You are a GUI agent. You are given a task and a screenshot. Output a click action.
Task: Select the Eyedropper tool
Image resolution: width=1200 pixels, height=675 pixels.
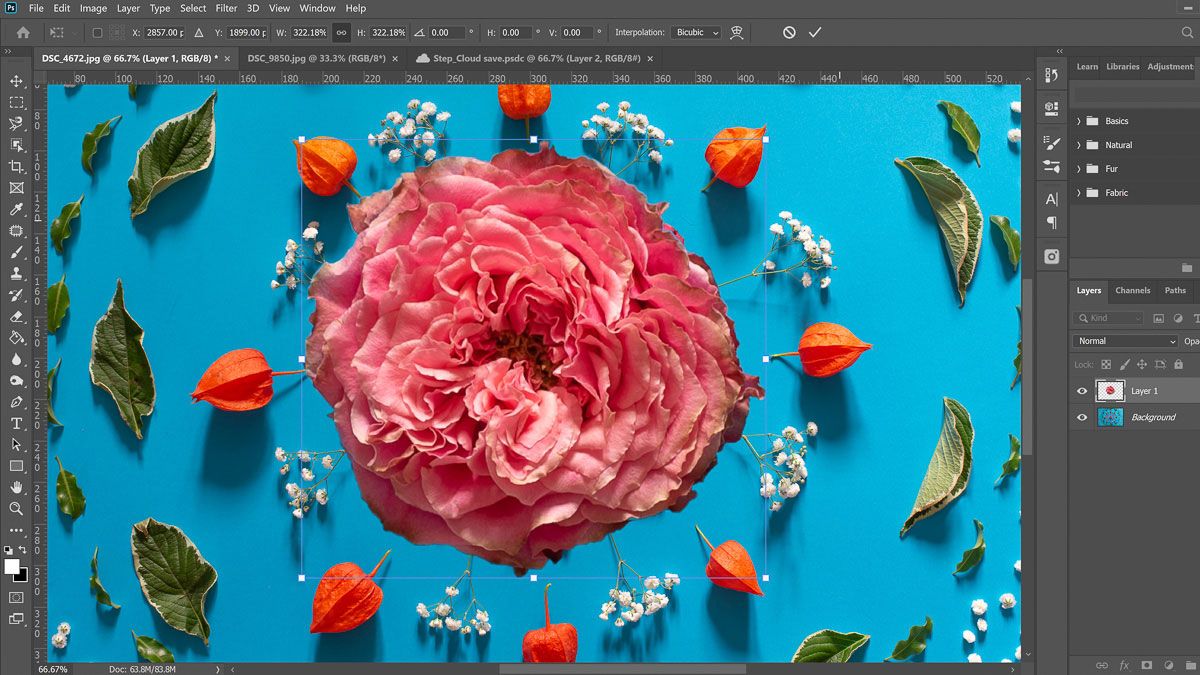pos(14,210)
